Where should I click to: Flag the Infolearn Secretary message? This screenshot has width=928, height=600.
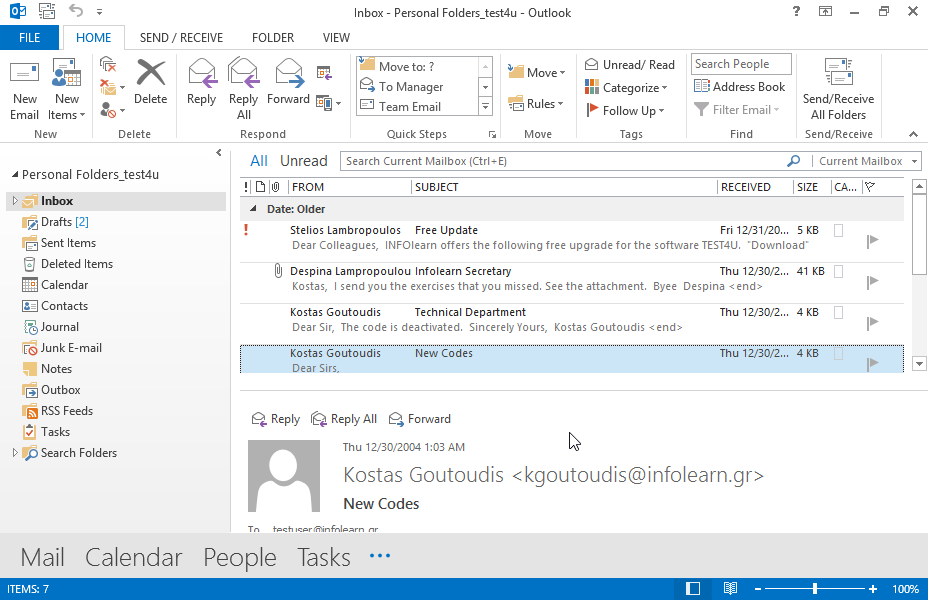(x=872, y=282)
